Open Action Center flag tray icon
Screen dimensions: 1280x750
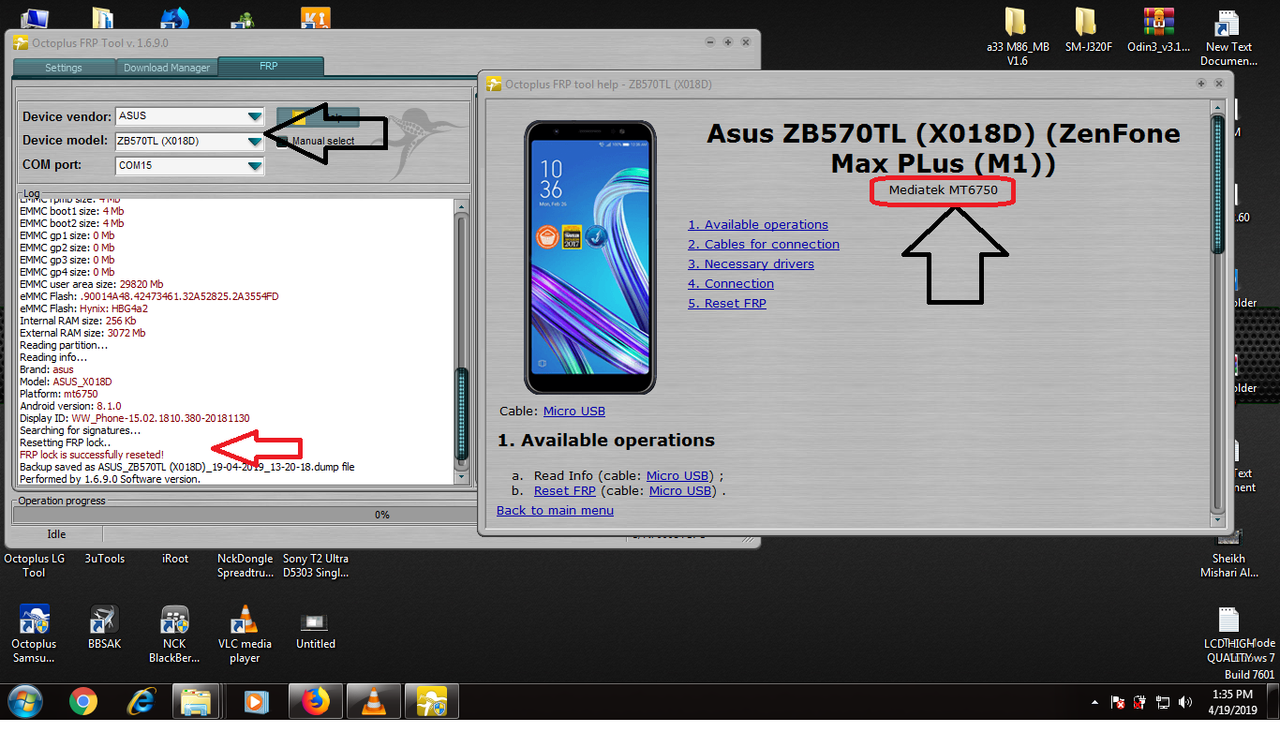click(1119, 702)
